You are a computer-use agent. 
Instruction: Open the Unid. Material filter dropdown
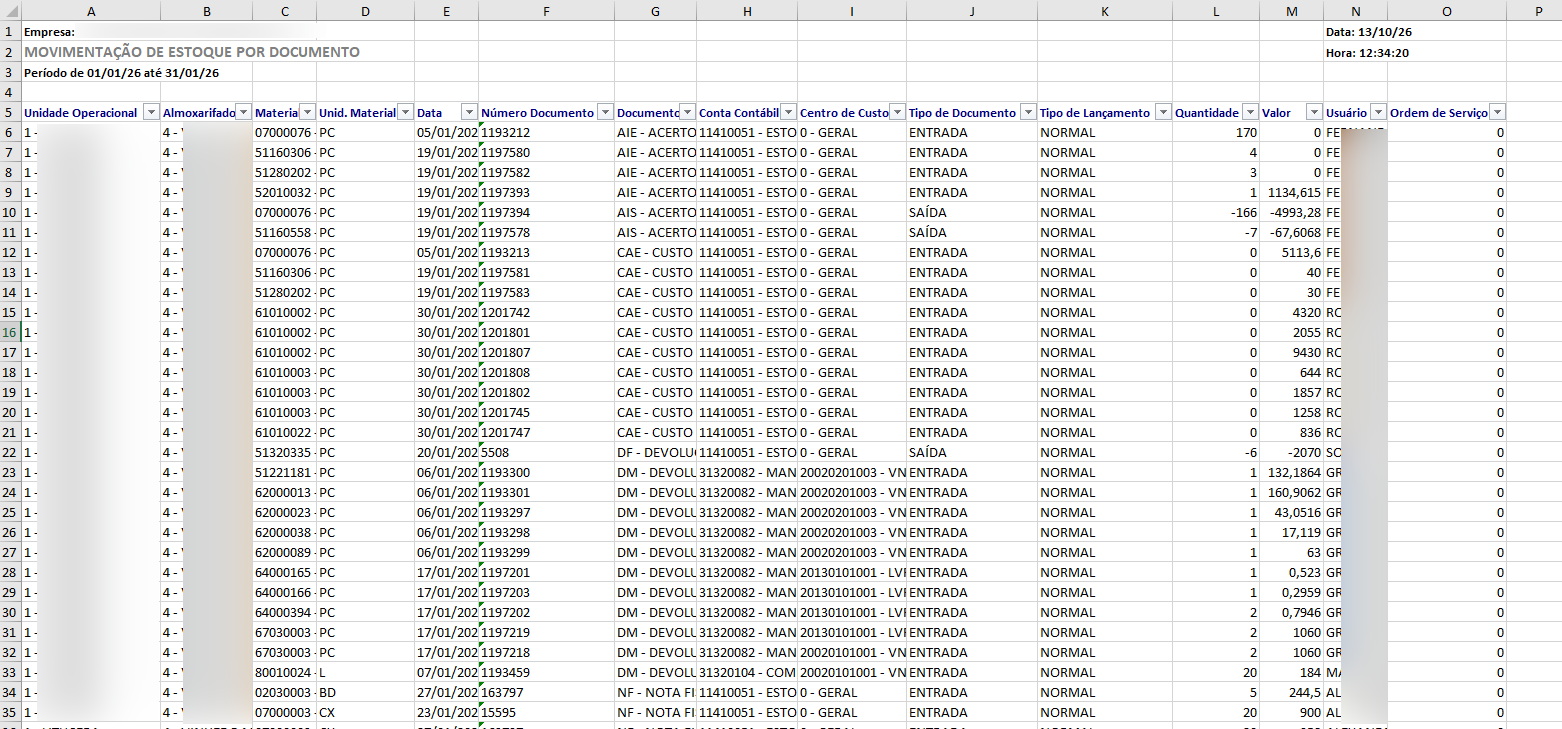click(x=405, y=113)
